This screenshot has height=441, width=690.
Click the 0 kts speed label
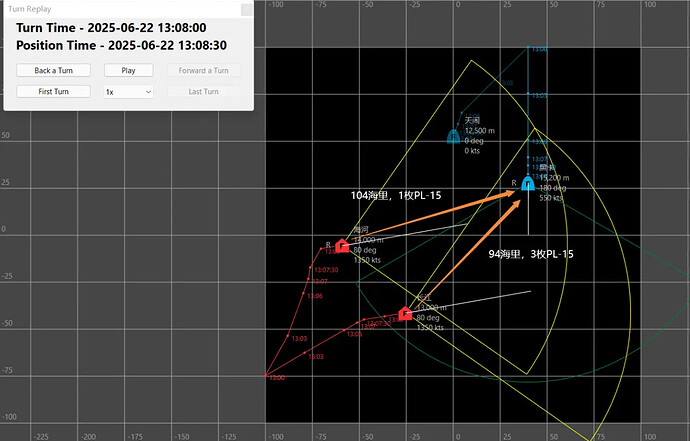472,151
